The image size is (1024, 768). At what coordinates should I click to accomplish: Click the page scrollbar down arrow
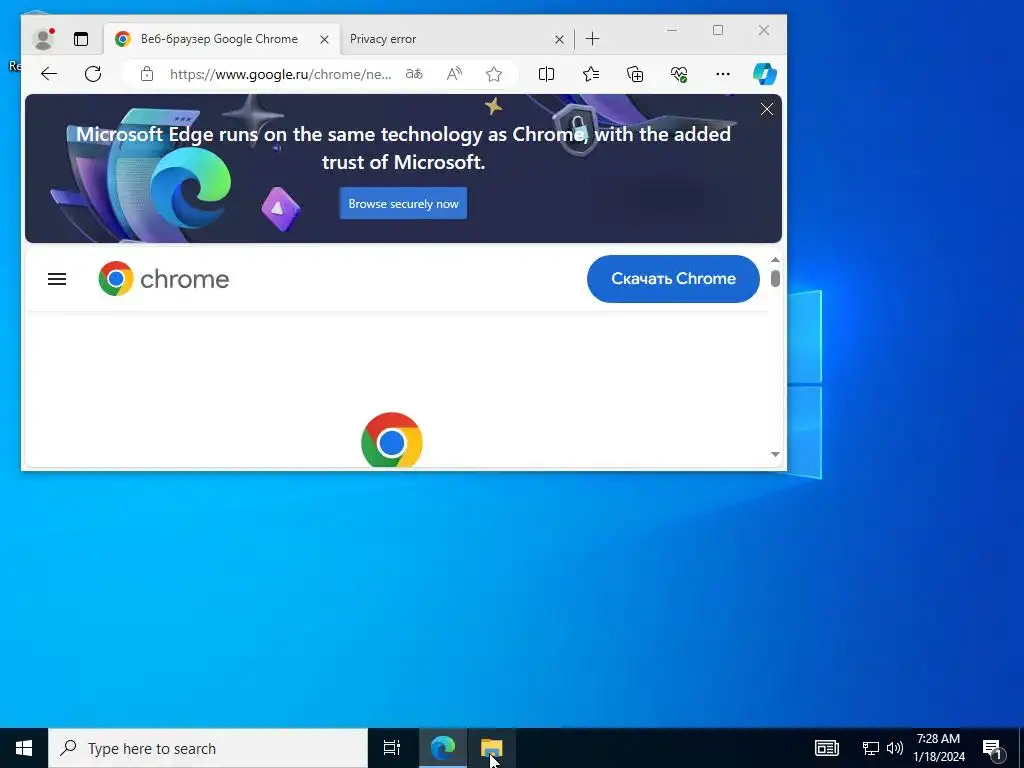(775, 454)
